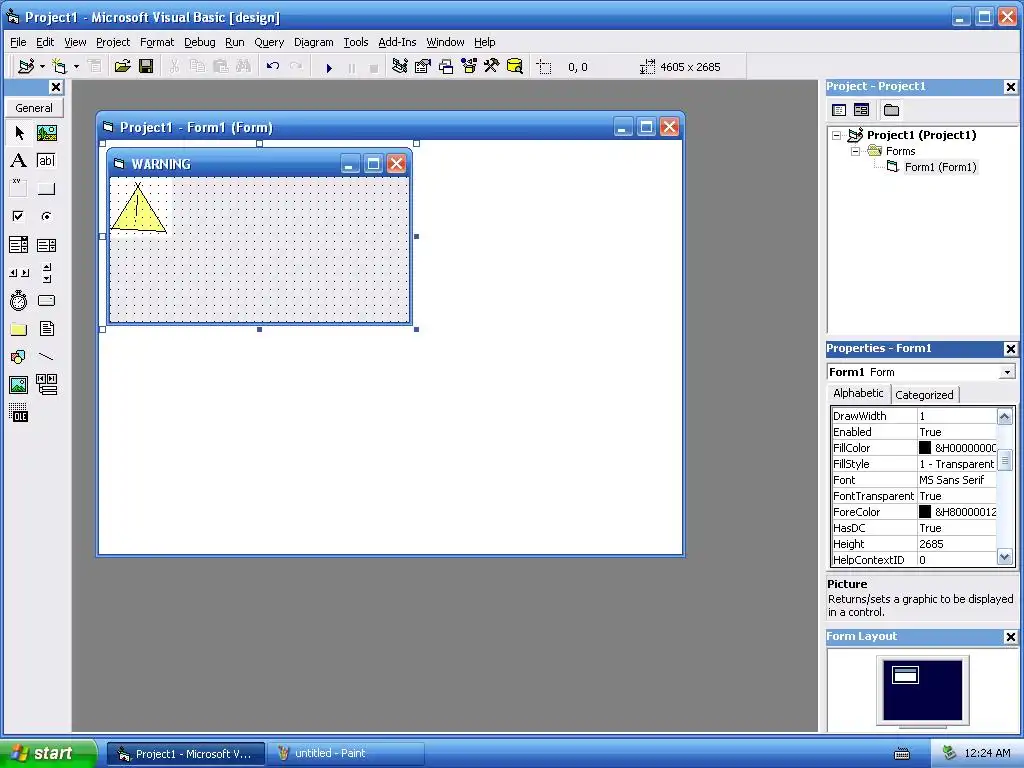Select the Height property value 2685

coord(957,544)
